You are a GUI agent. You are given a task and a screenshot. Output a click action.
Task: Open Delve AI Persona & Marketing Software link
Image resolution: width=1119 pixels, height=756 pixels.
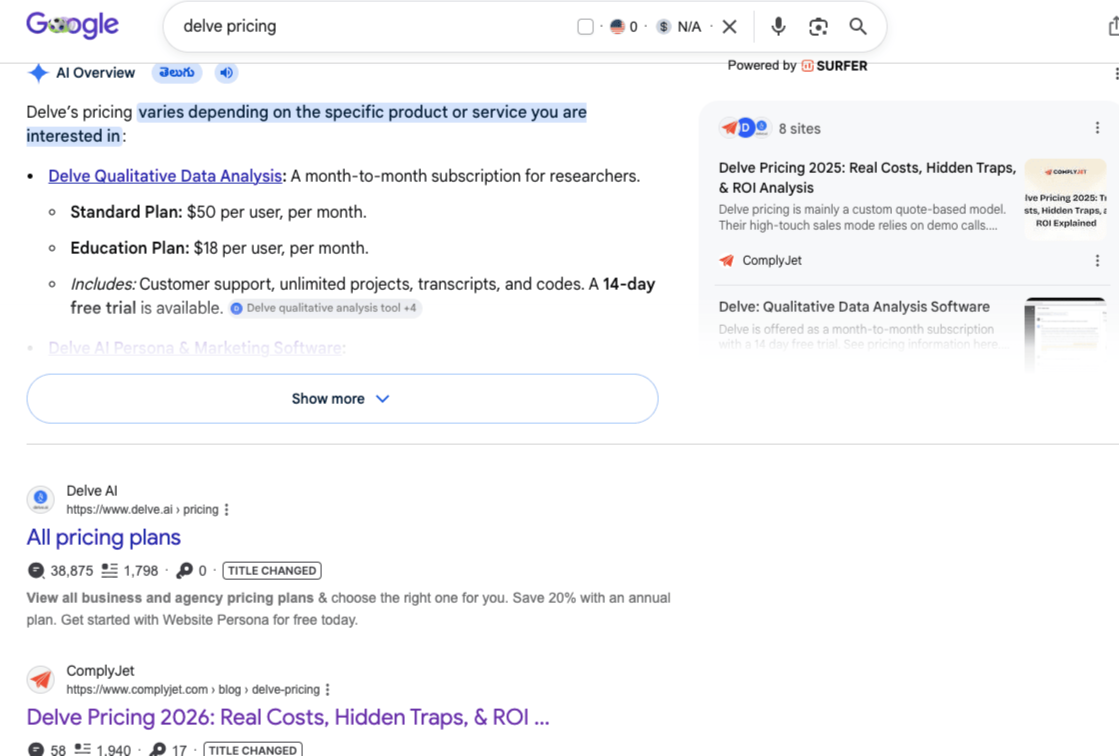(x=197, y=348)
